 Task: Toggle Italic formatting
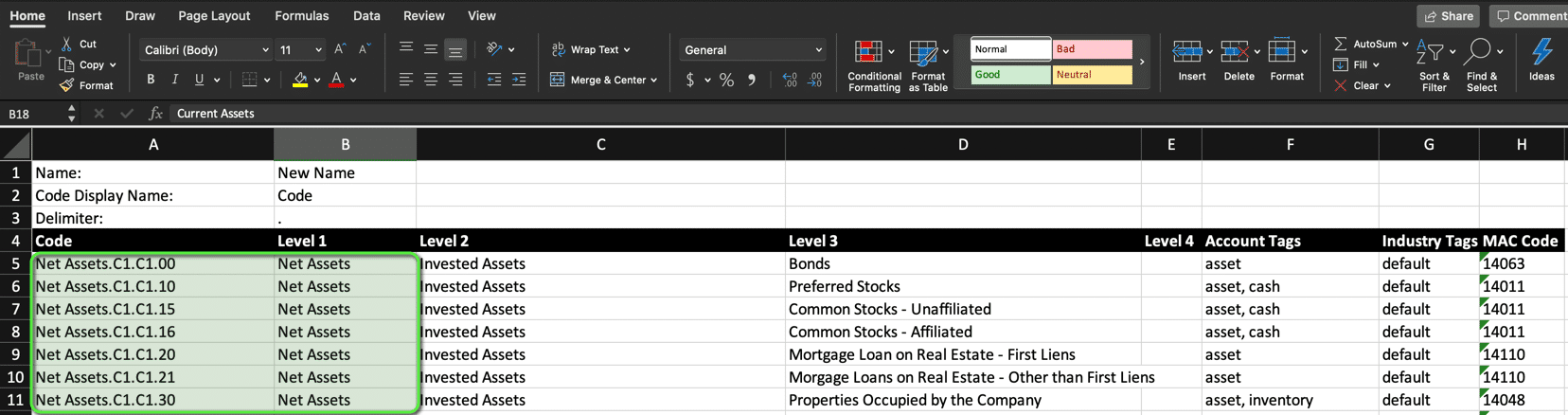(x=175, y=80)
